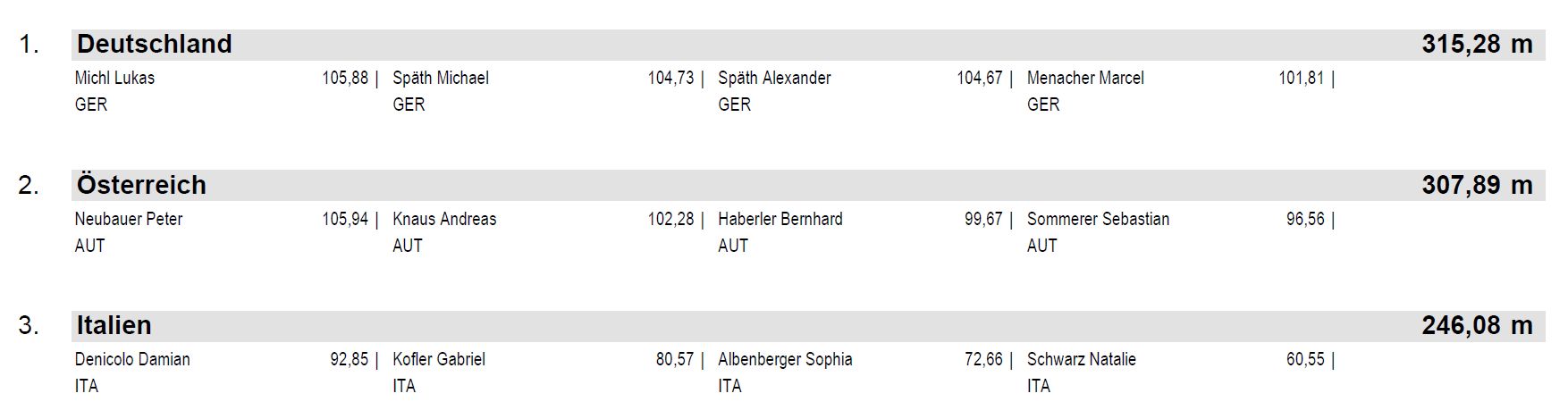Select Sommerer Sebastian entry
Viewport: 1568px width, 410px height.
1098,219
